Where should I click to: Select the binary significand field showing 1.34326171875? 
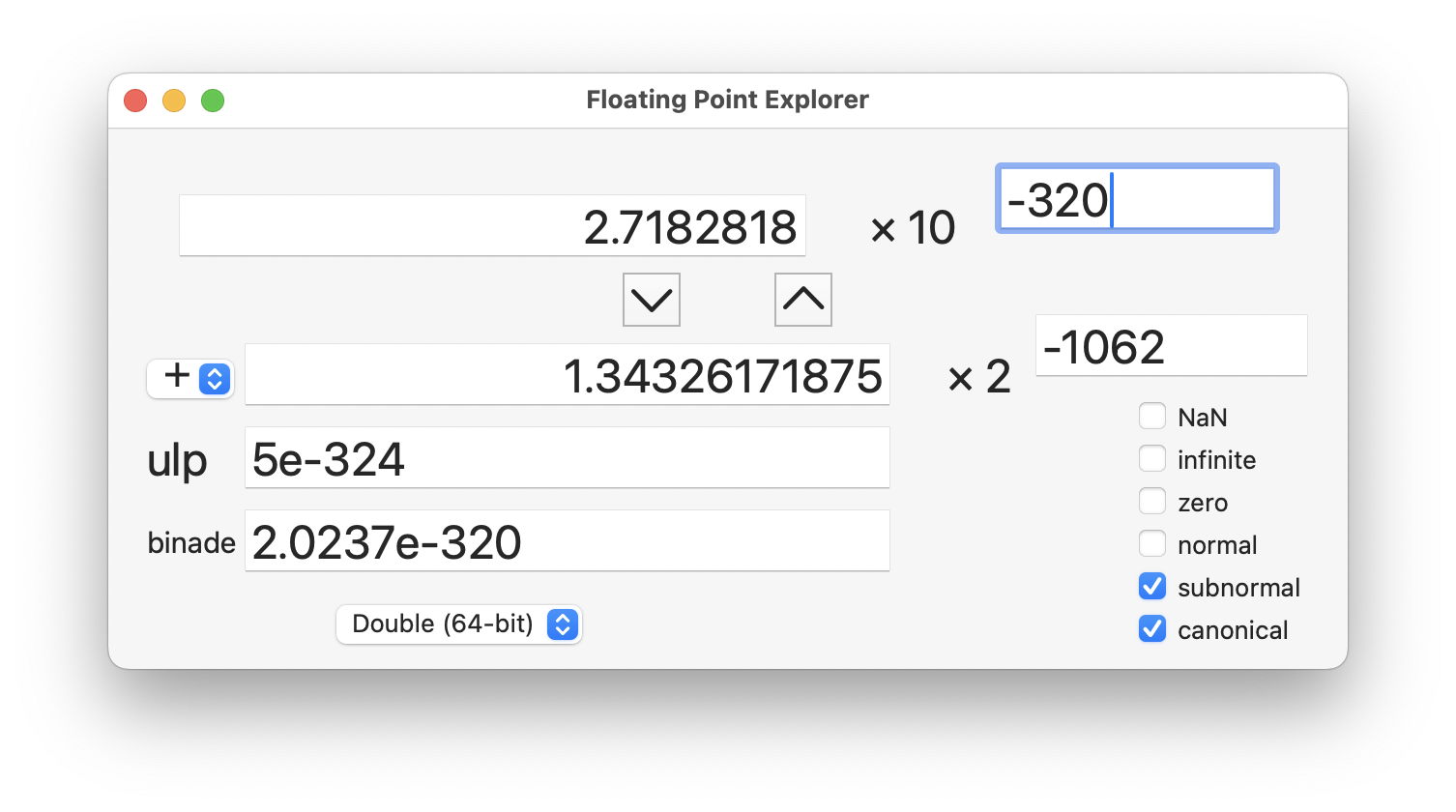[567, 375]
